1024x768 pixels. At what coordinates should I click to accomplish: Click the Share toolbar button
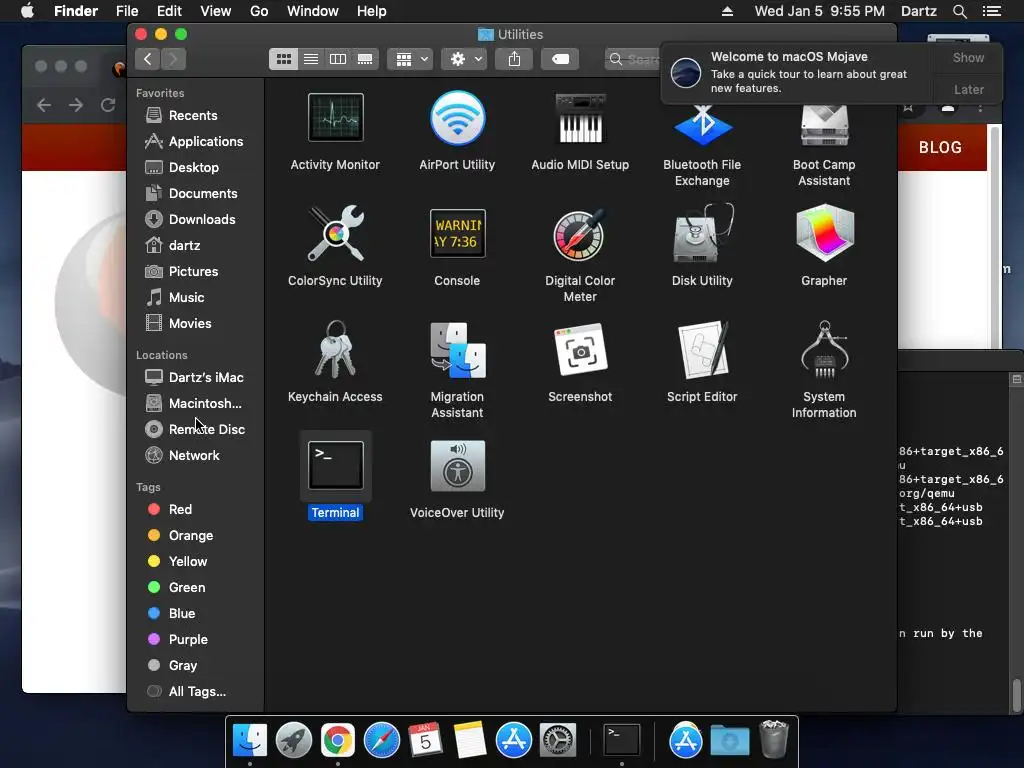tap(515, 59)
